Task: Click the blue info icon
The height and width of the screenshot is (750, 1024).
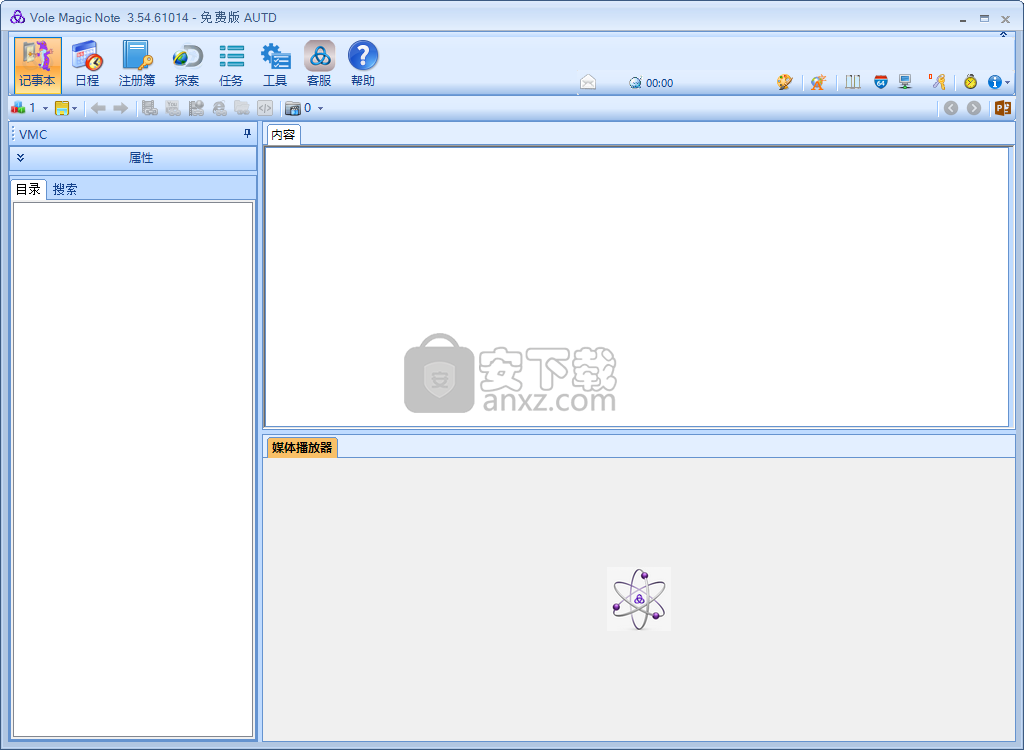Action: coord(995,82)
